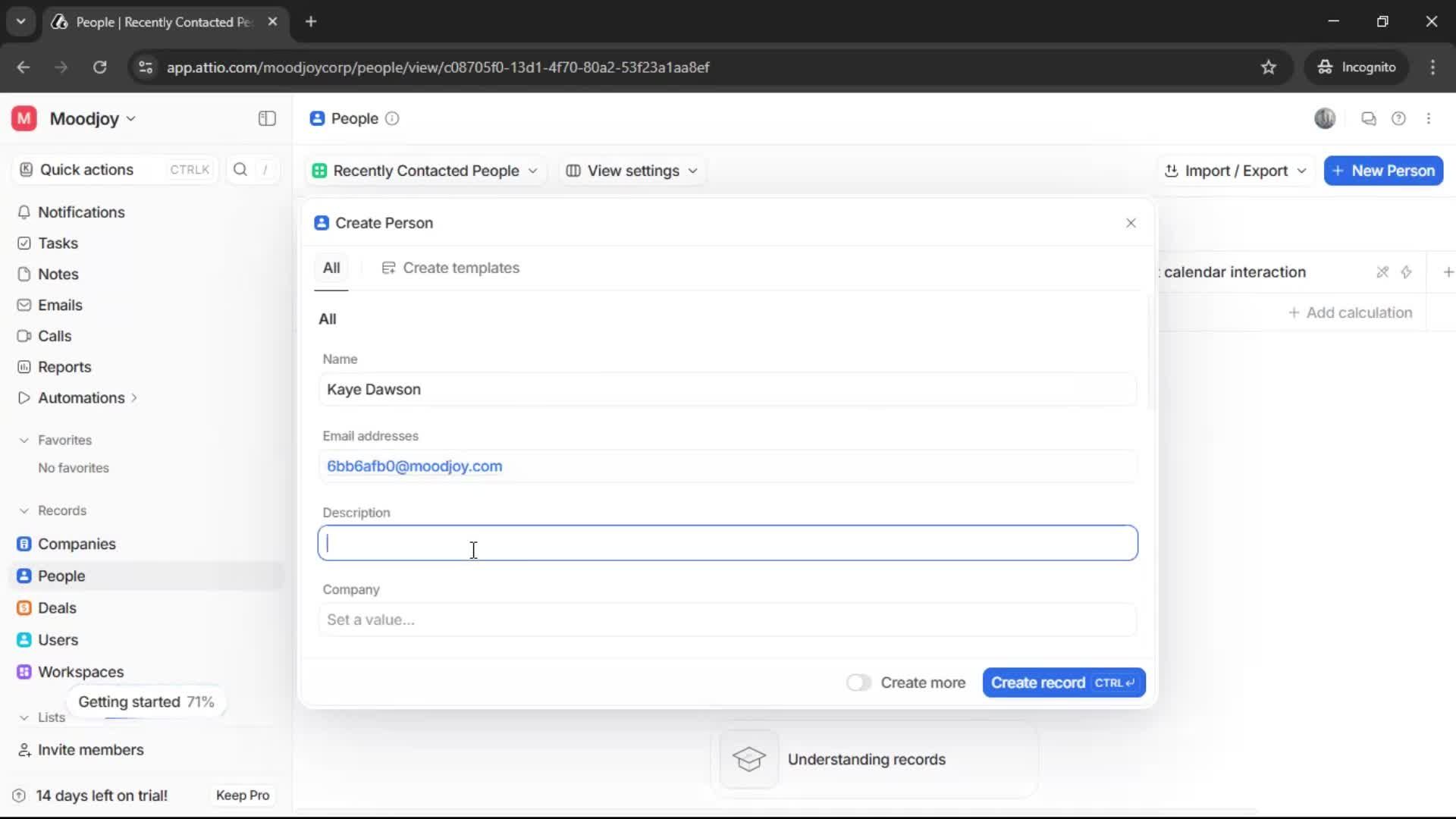1456x819 pixels.
Task: Expand the Import / Export menu
Action: coord(1235,171)
